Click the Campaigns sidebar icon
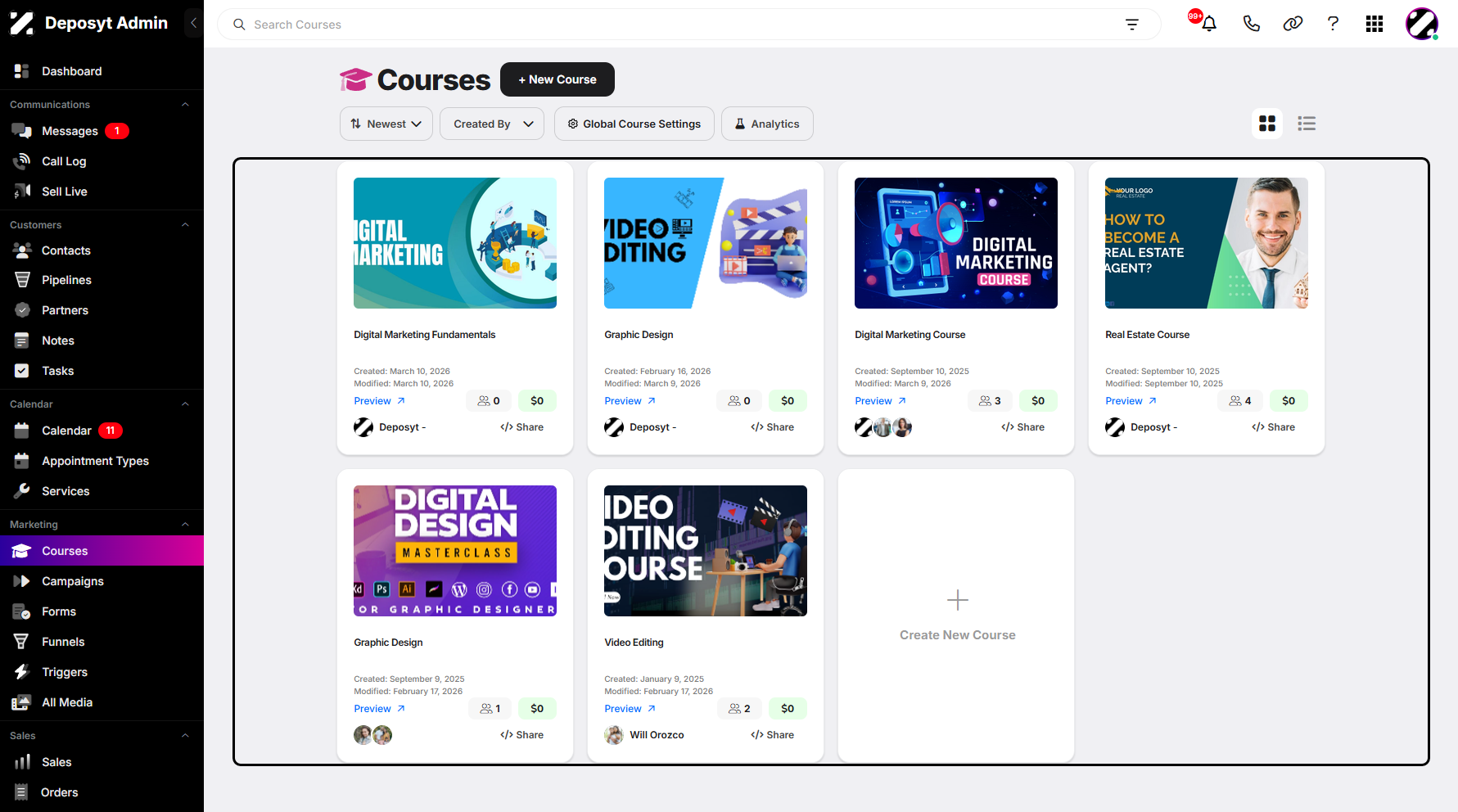The image size is (1458, 812). [x=22, y=581]
